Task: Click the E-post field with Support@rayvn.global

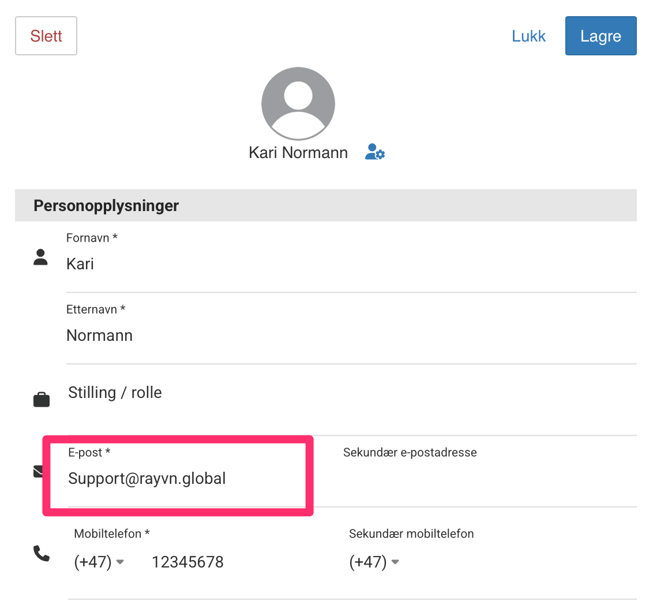Action: coord(180,479)
